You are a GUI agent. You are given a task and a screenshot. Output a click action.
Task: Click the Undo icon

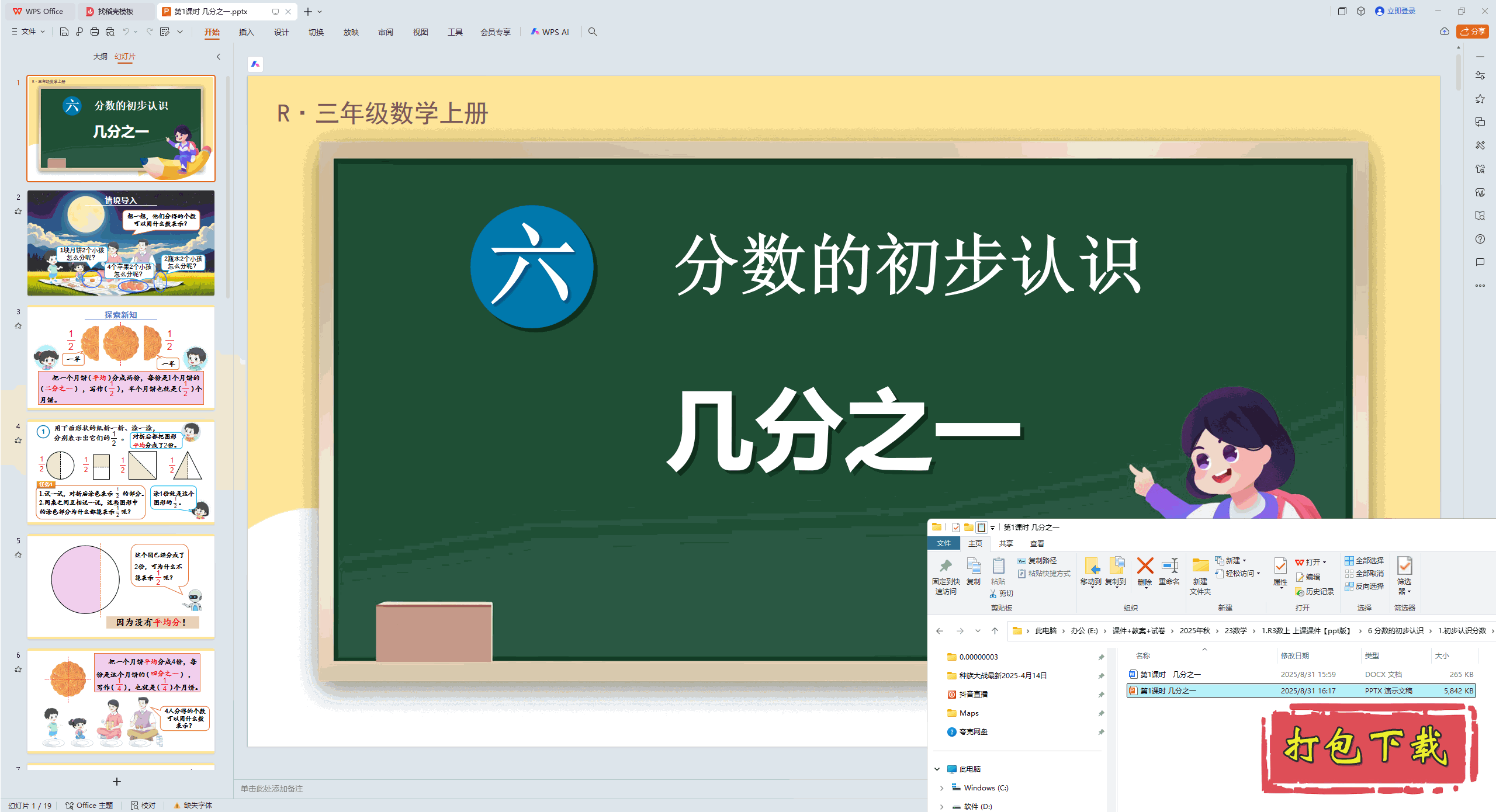coord(126,32)
